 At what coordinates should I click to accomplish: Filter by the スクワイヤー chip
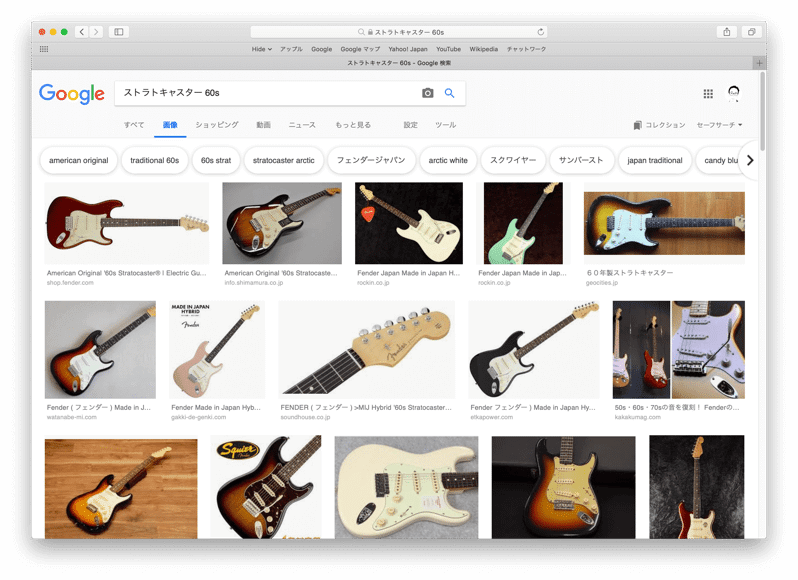513,160
